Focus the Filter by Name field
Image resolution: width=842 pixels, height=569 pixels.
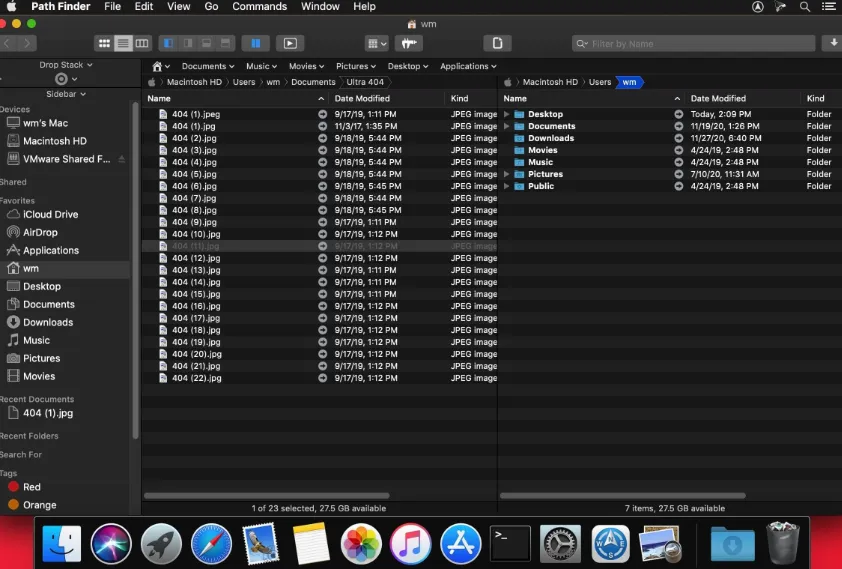tap(693, 44)
